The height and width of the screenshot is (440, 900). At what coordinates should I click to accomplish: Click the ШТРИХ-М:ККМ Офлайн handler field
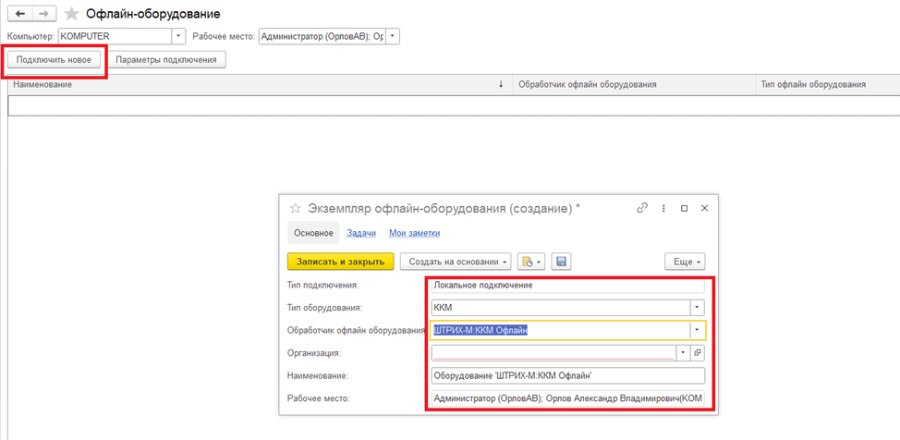click(560, 330)
